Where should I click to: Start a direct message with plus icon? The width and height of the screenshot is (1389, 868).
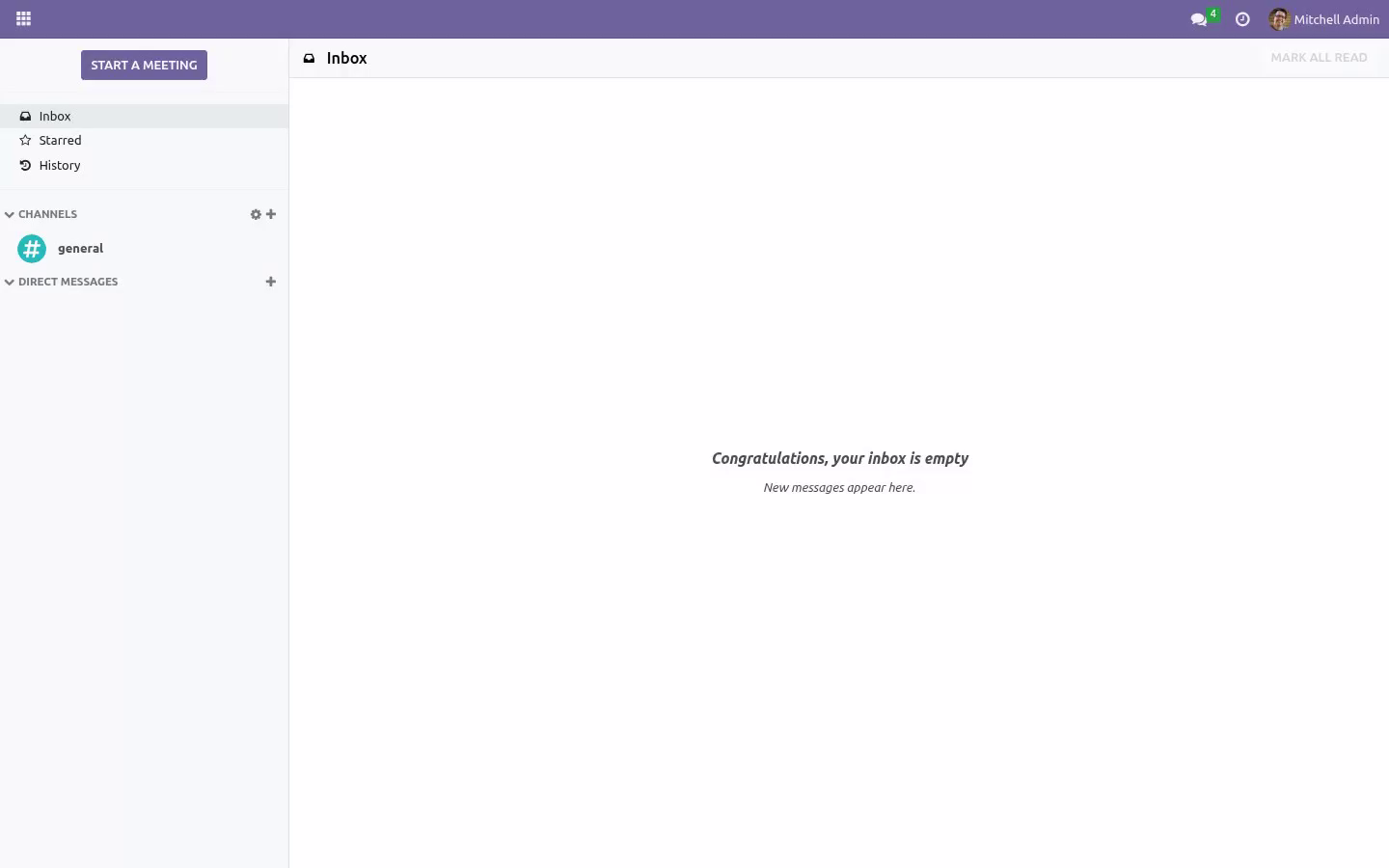tap(271, 282)
